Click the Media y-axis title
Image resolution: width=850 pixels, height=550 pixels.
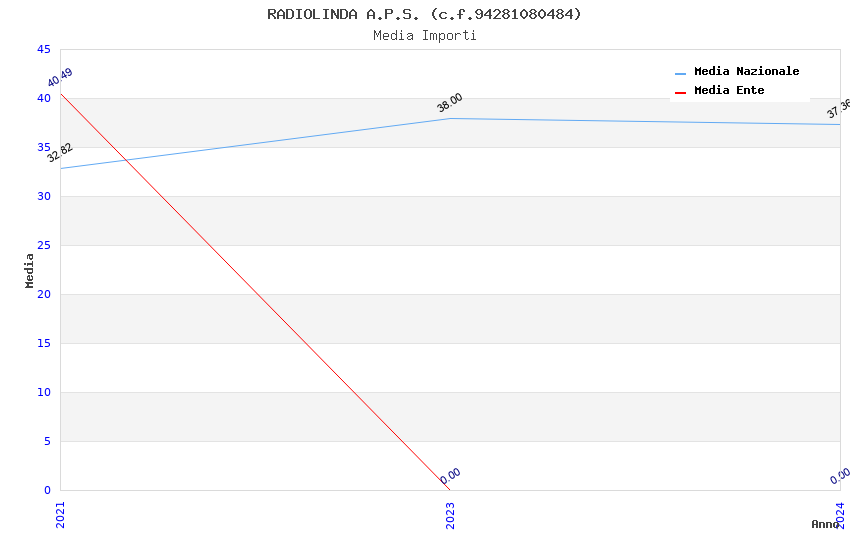[x=30, y=270]
